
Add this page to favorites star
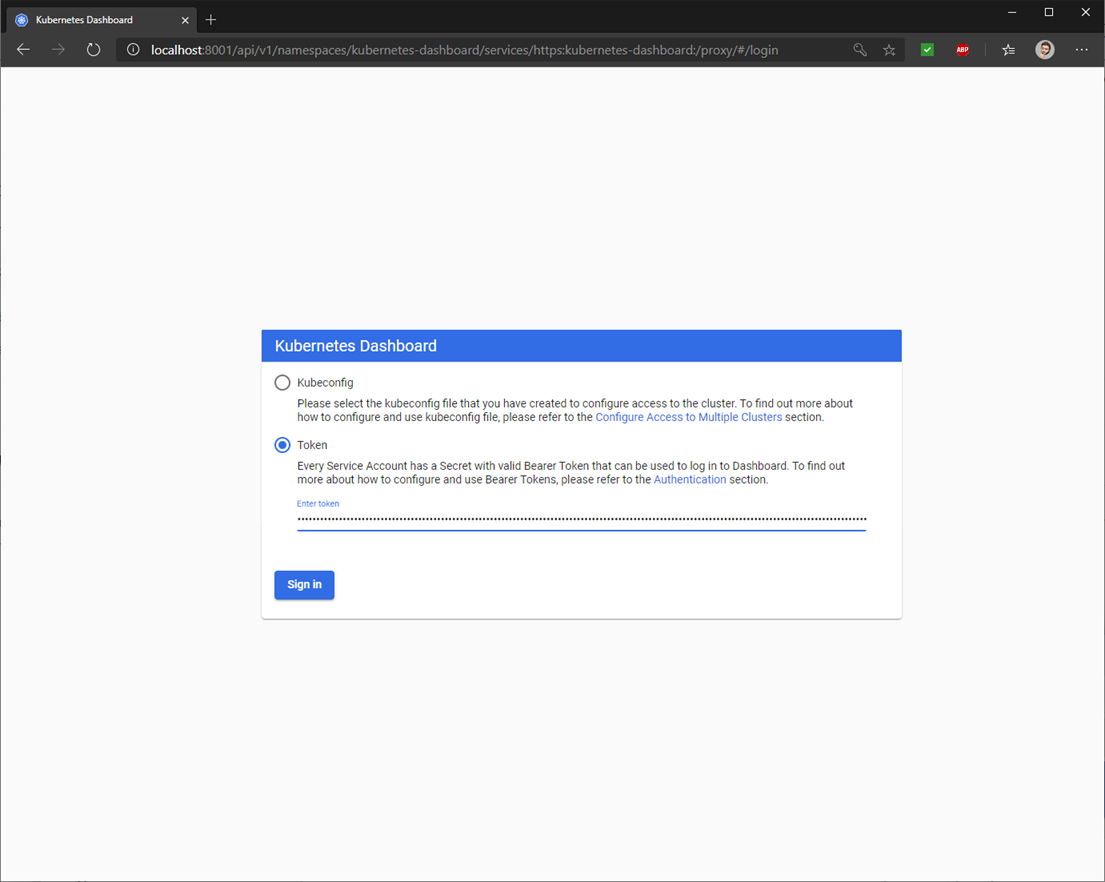click(889, 50)
